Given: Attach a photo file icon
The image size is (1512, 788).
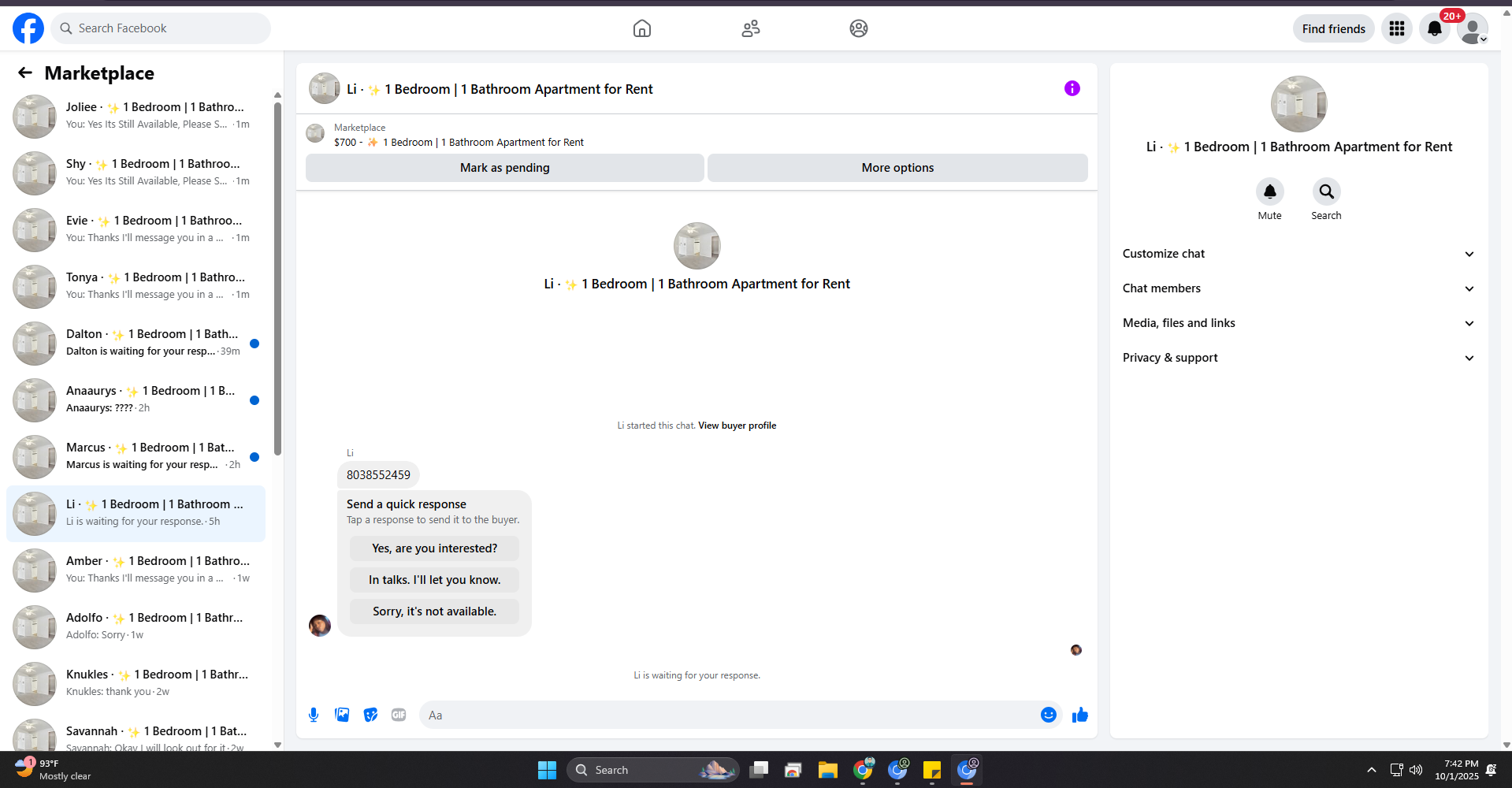Looking at the screenshot, I should click(342, 715).
